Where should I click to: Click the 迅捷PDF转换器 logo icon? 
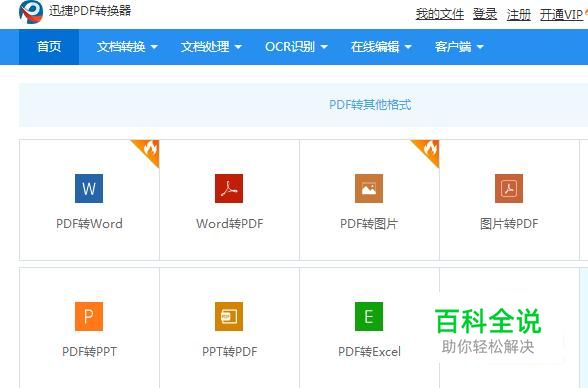click(x=31, y=12)
